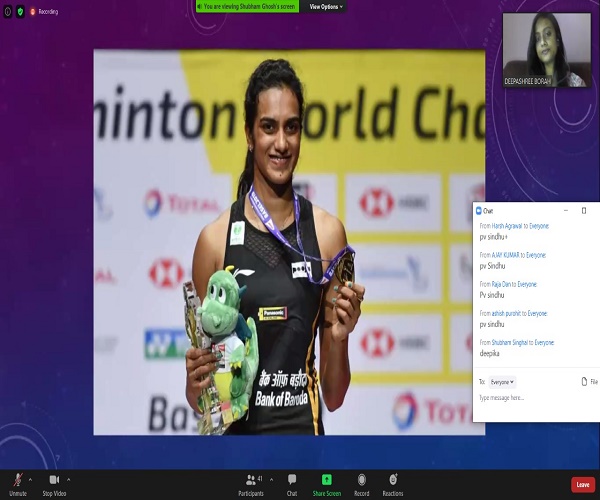Click the 'You are viewing Shubham Ghosh's screen' banner
Viewport: 600px width, 500px height.
tap(247, 7)
